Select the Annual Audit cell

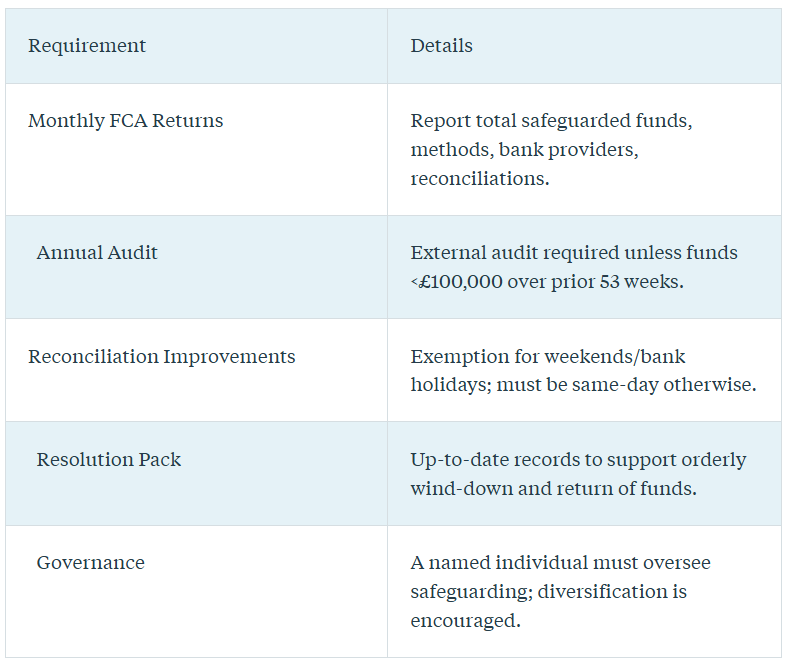pyautogui.click(x=97, y=253)
